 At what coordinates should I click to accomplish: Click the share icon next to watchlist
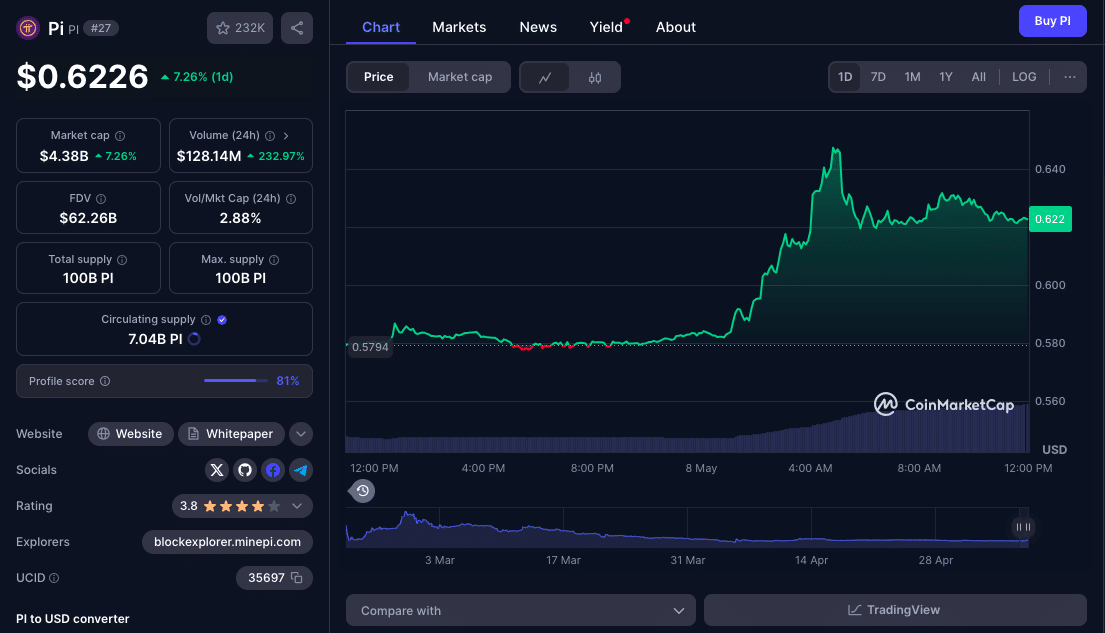(x=297, y=28)
